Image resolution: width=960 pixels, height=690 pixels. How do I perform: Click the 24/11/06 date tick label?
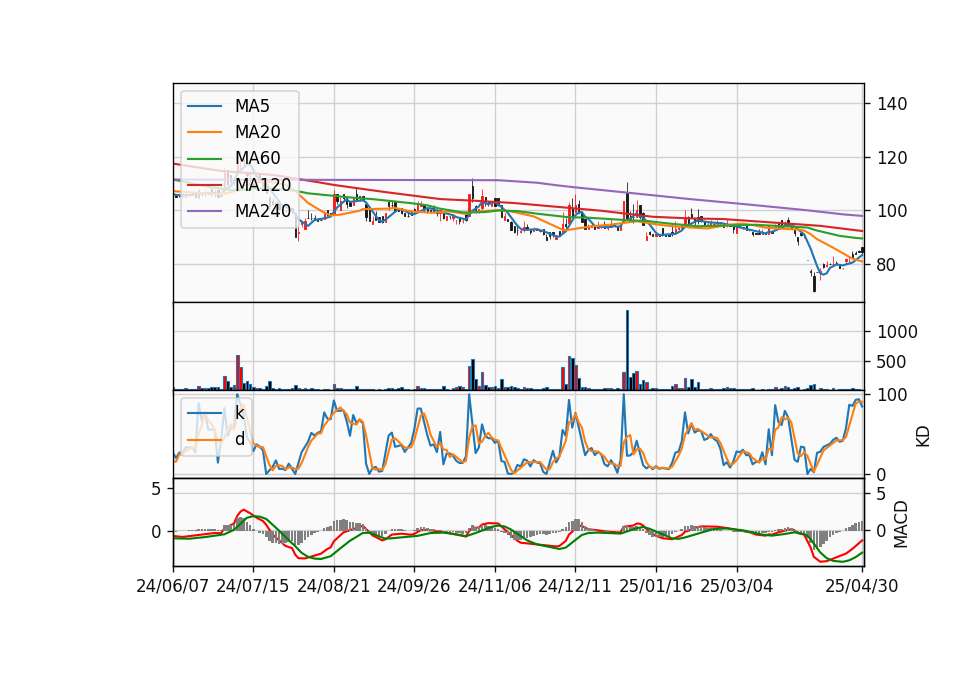[495, 587]
